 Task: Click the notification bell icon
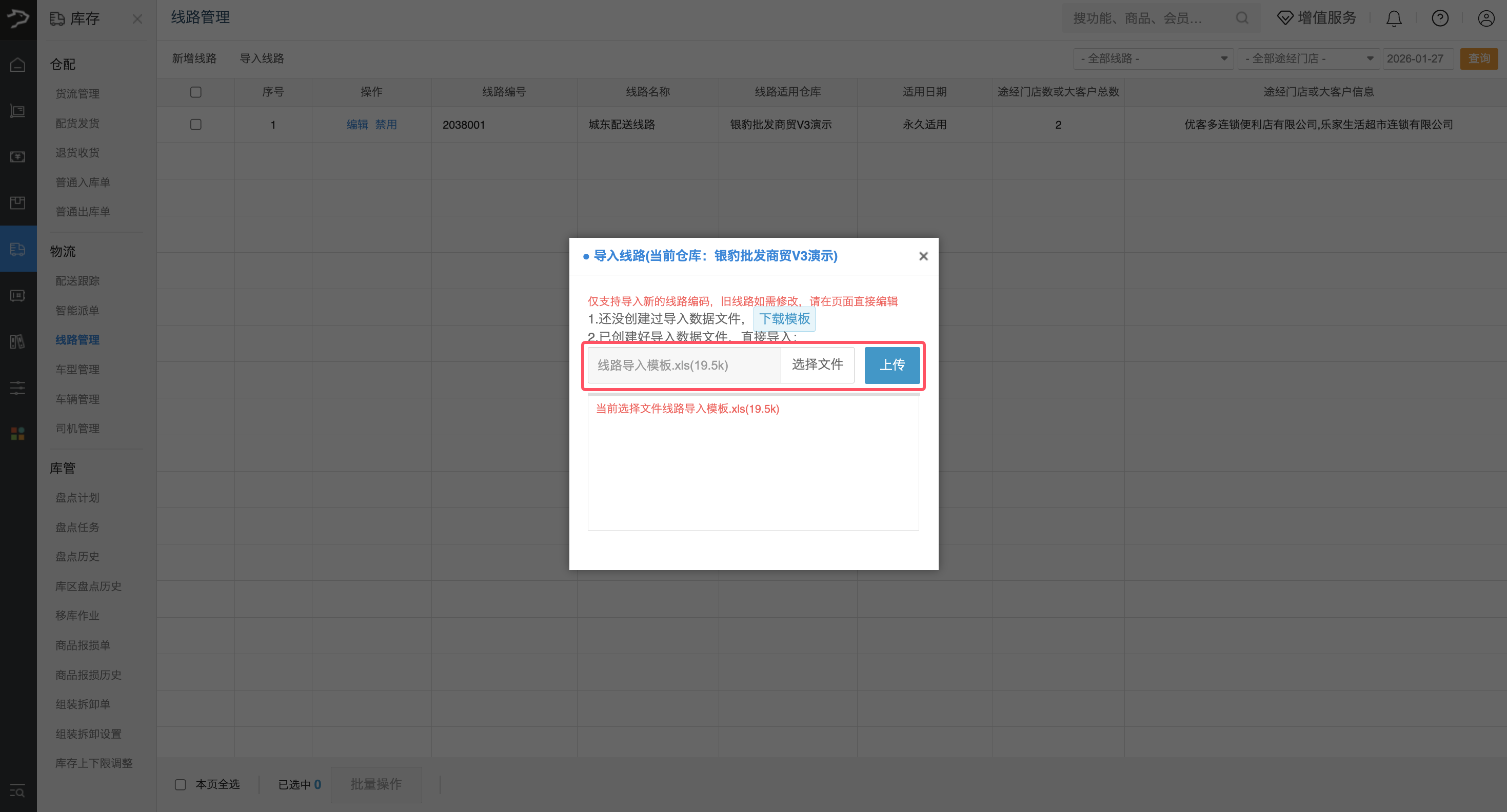click(x=1394, y=18)
